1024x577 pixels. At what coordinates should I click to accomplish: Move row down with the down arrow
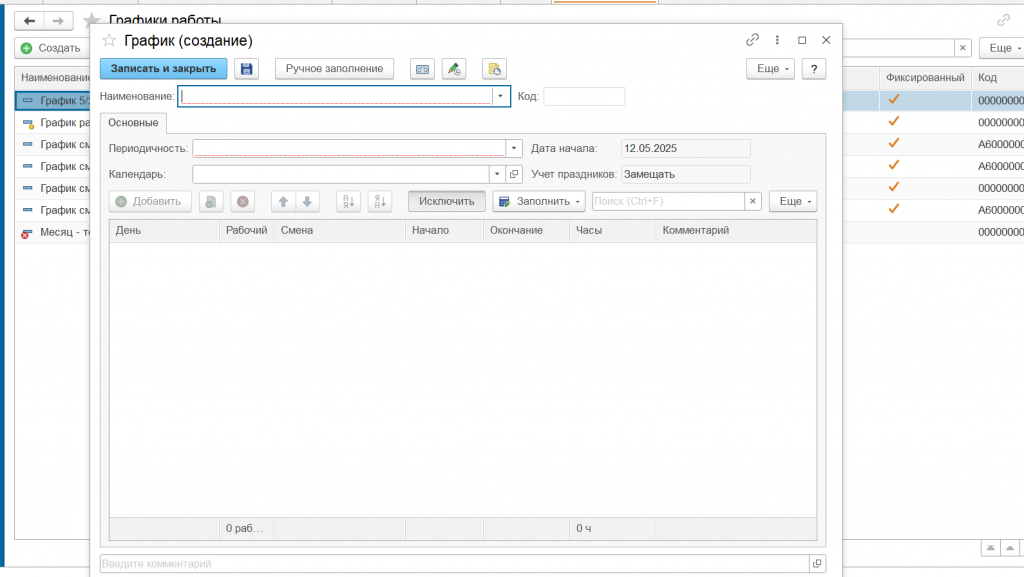click(x=308, y=201)
